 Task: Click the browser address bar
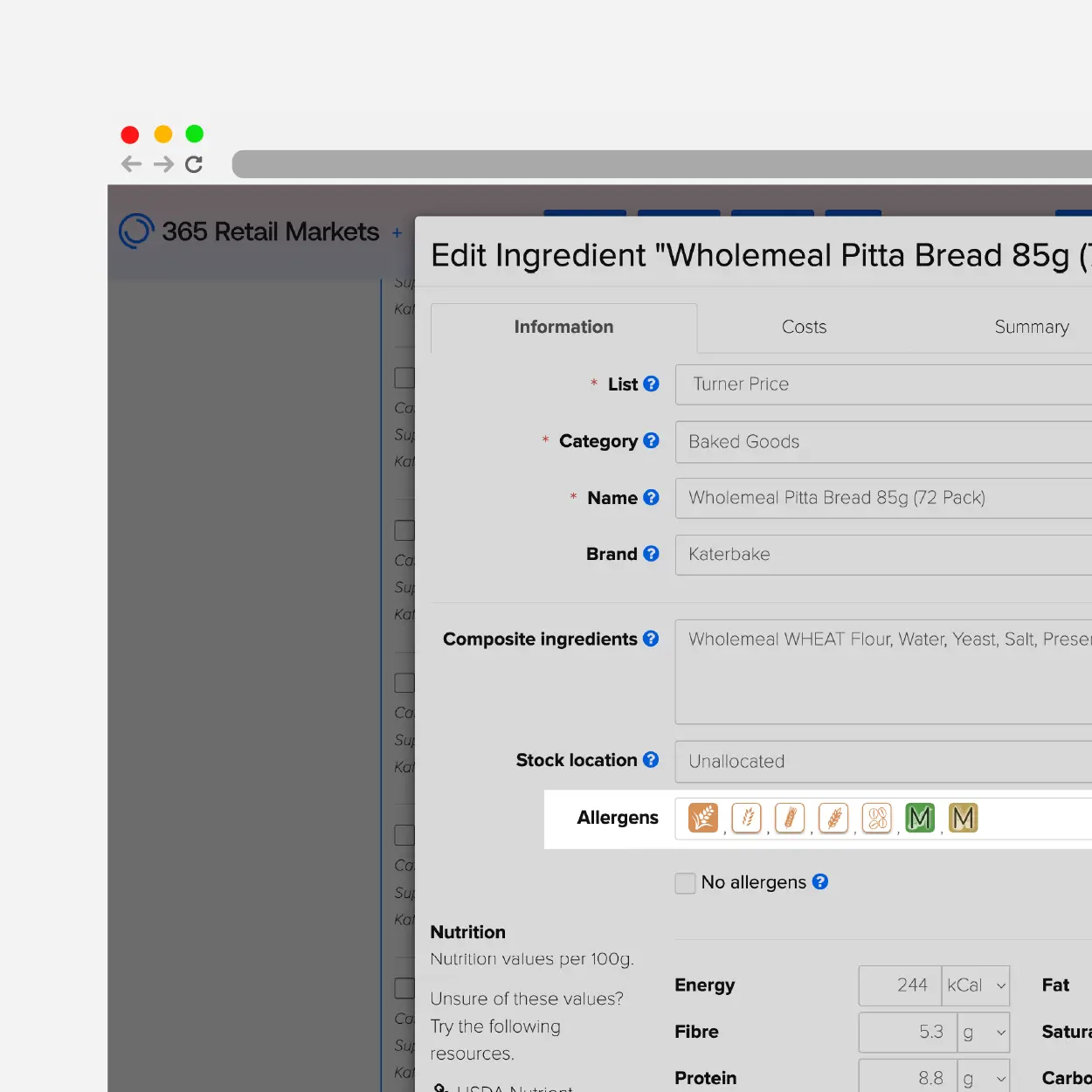[x=661, y=164]
